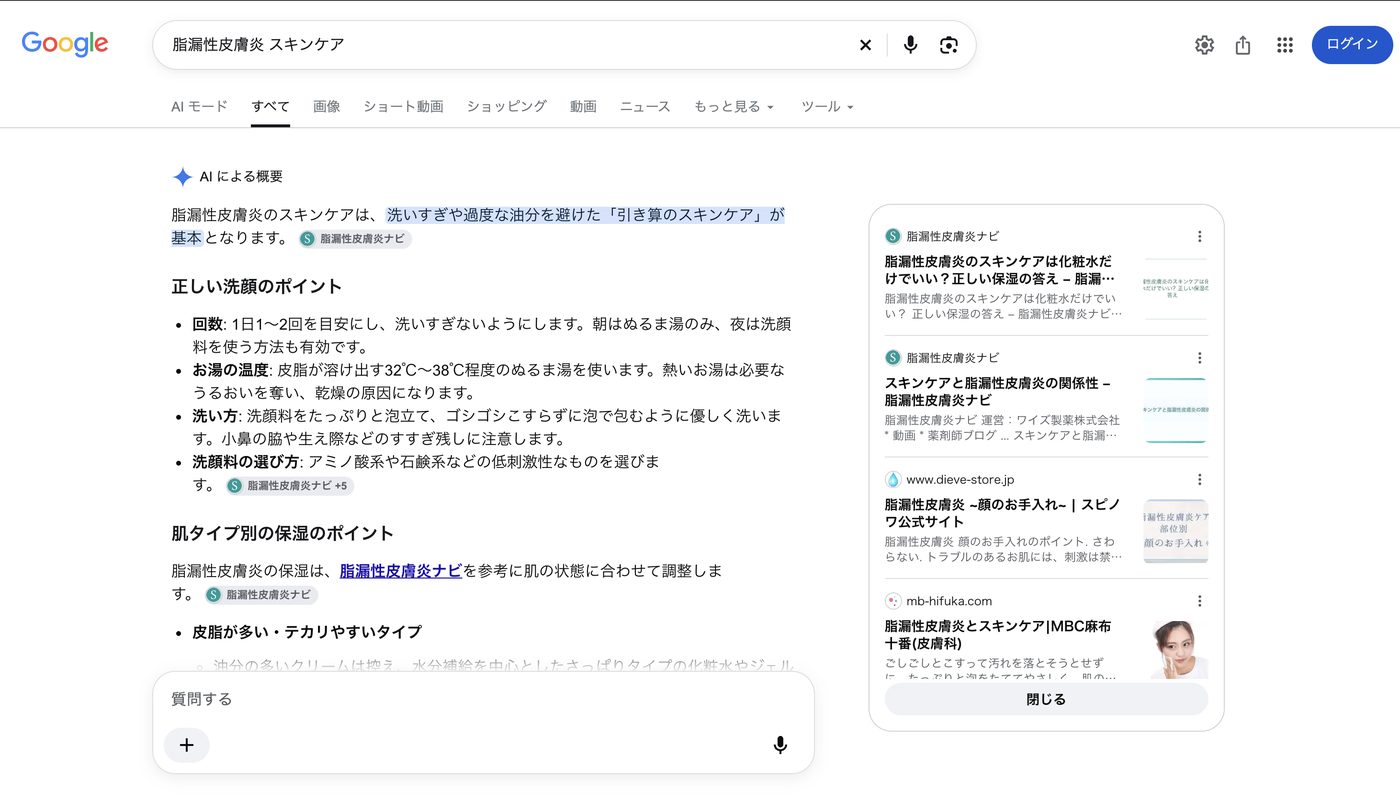Click the ログイン button
Image resolution: width=1400 pixels, height=801 pixels.
pyautogui.click(x=1352, y=44)
